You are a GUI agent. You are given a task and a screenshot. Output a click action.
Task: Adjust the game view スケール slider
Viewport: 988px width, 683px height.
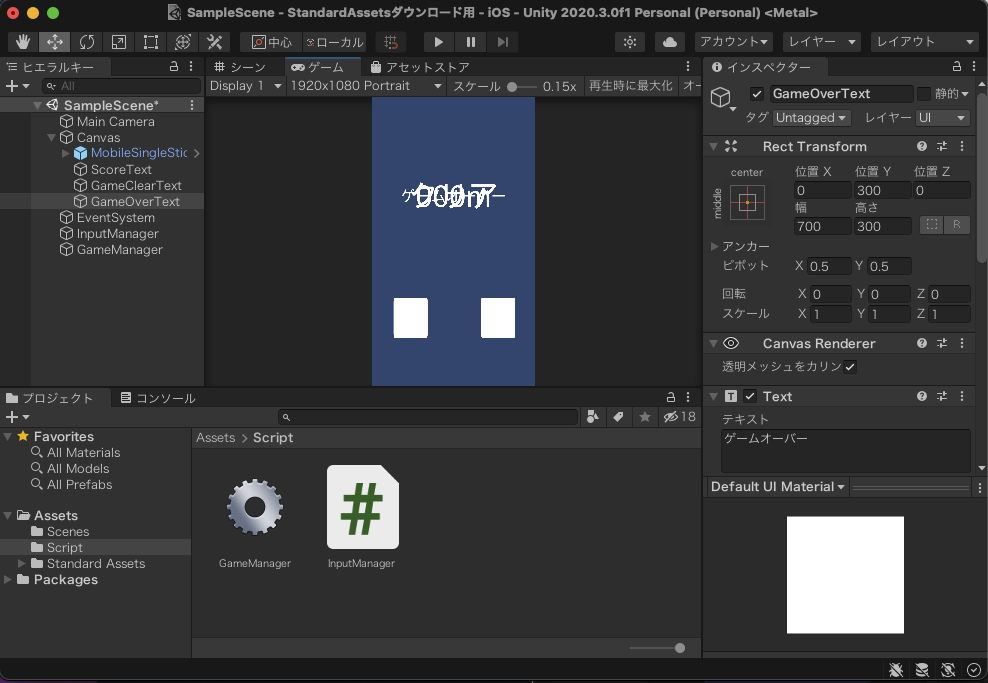coord(514,87)
